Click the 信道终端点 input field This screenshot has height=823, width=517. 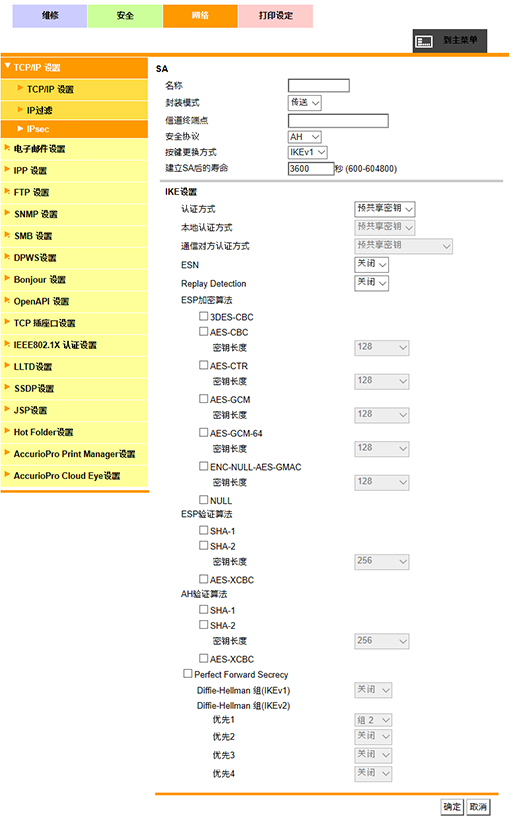tap(338, 121)
